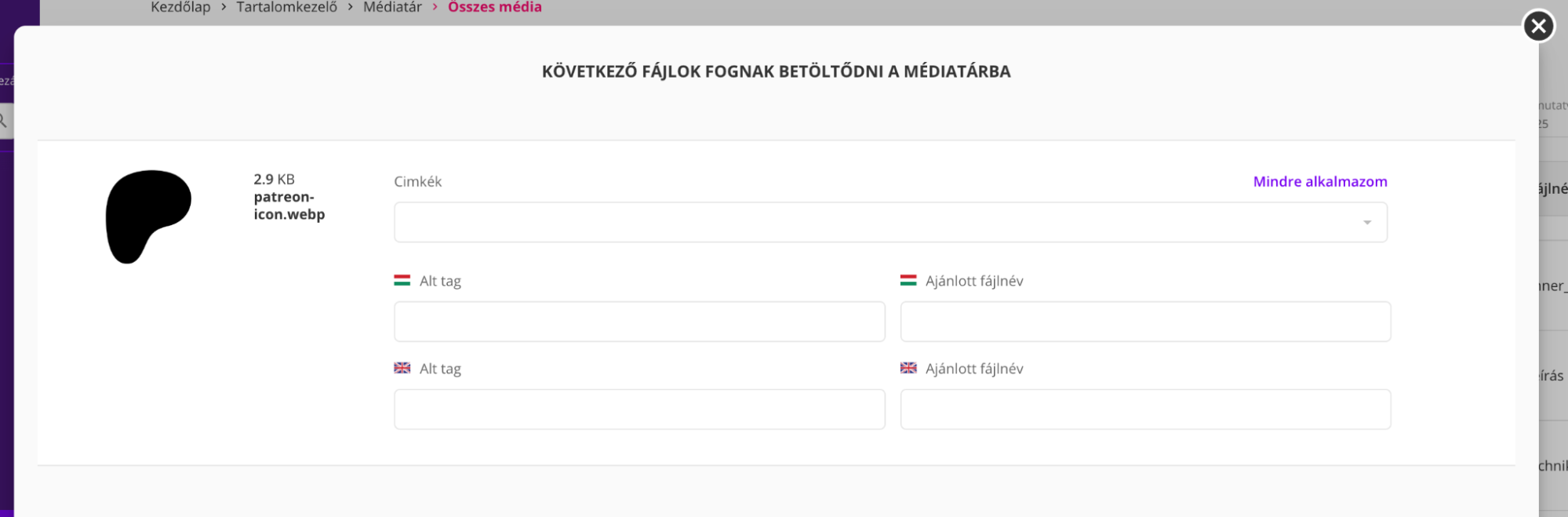The height and width of the screenshot is (517, 1568).
Task: Click the Patreon icon image preview
Action: click(x=148, y=216)
